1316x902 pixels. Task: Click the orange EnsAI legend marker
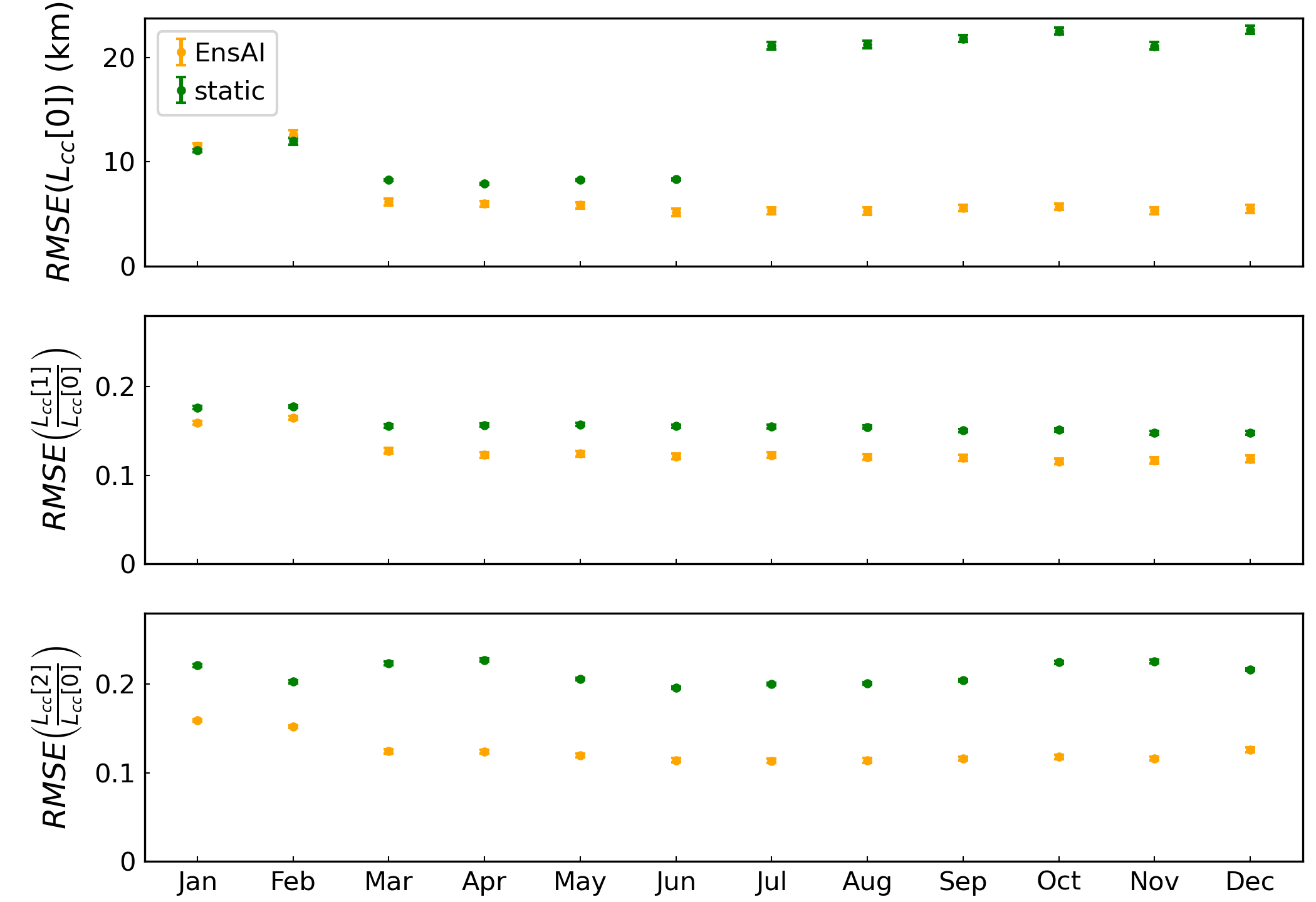point(181,52)
